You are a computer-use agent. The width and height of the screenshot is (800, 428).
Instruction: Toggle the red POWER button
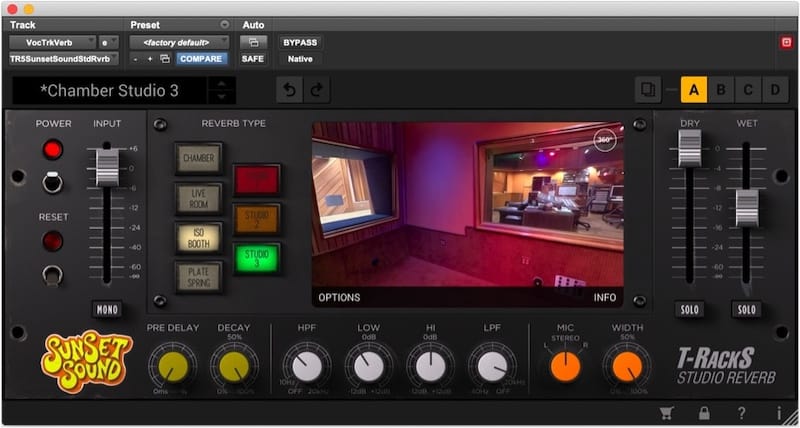click(53, 149)
